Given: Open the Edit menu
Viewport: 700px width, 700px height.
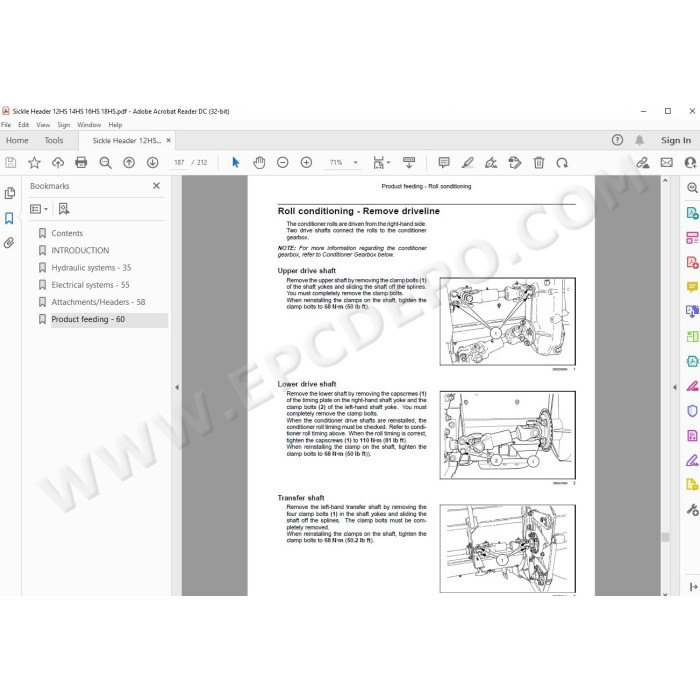Looking at the screenshot, I should pyautogui.click(x=23, y=125).
